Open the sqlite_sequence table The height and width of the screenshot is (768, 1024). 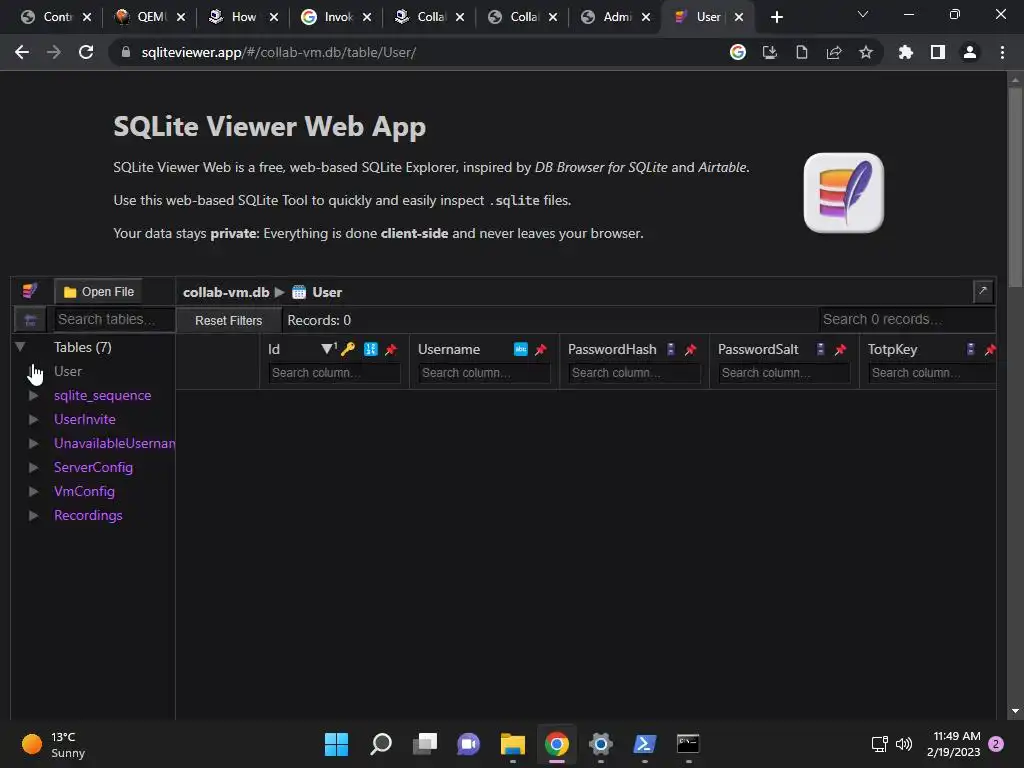pyautogui.click(x=103, y=395)
